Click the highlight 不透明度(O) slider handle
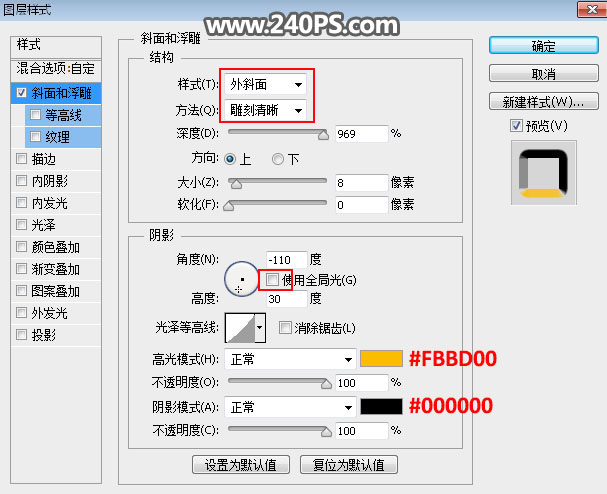This screenshot has width=607, height=494. (x=326, y=383)
